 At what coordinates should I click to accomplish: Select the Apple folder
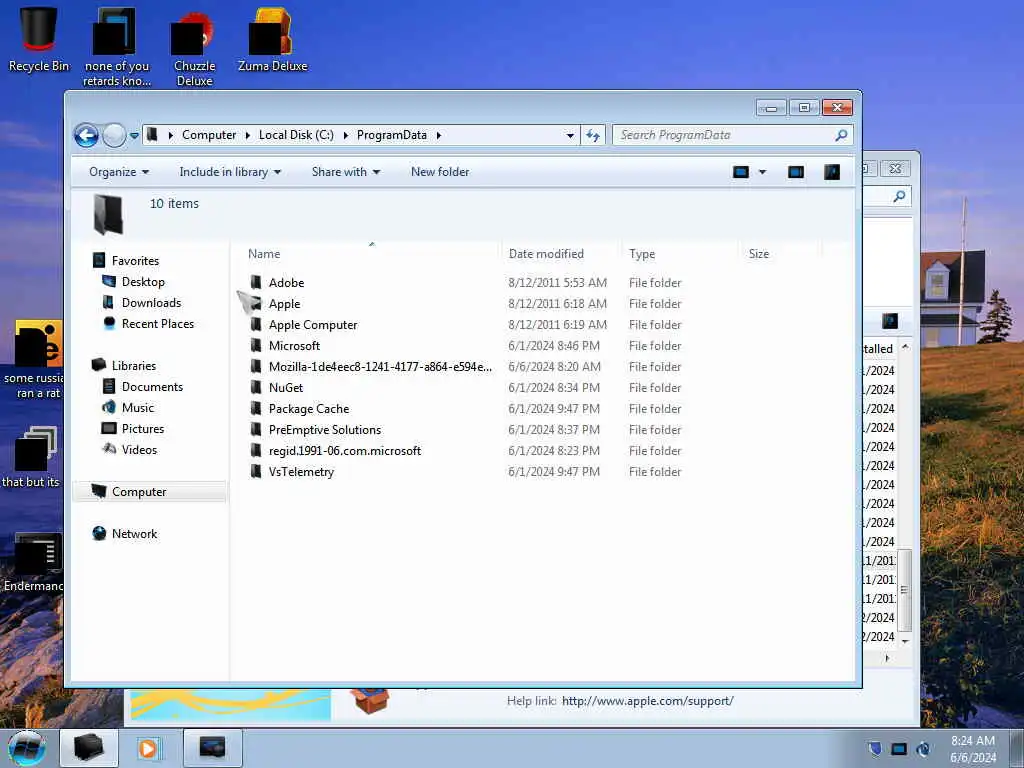point(284,304)
